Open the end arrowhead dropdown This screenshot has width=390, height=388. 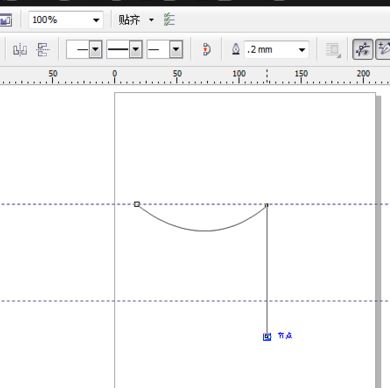[x=176, y=50]
